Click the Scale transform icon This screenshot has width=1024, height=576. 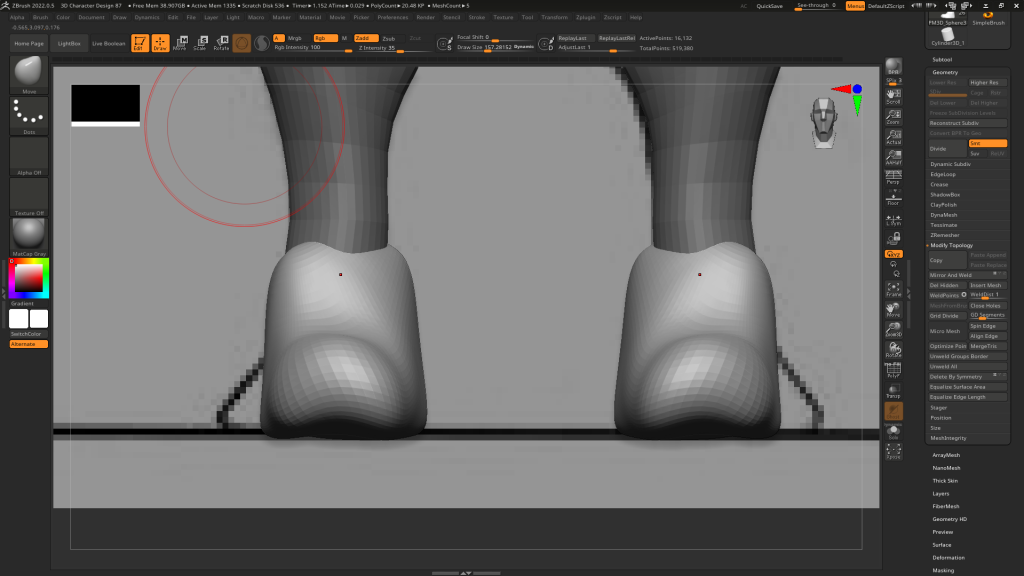200,43
